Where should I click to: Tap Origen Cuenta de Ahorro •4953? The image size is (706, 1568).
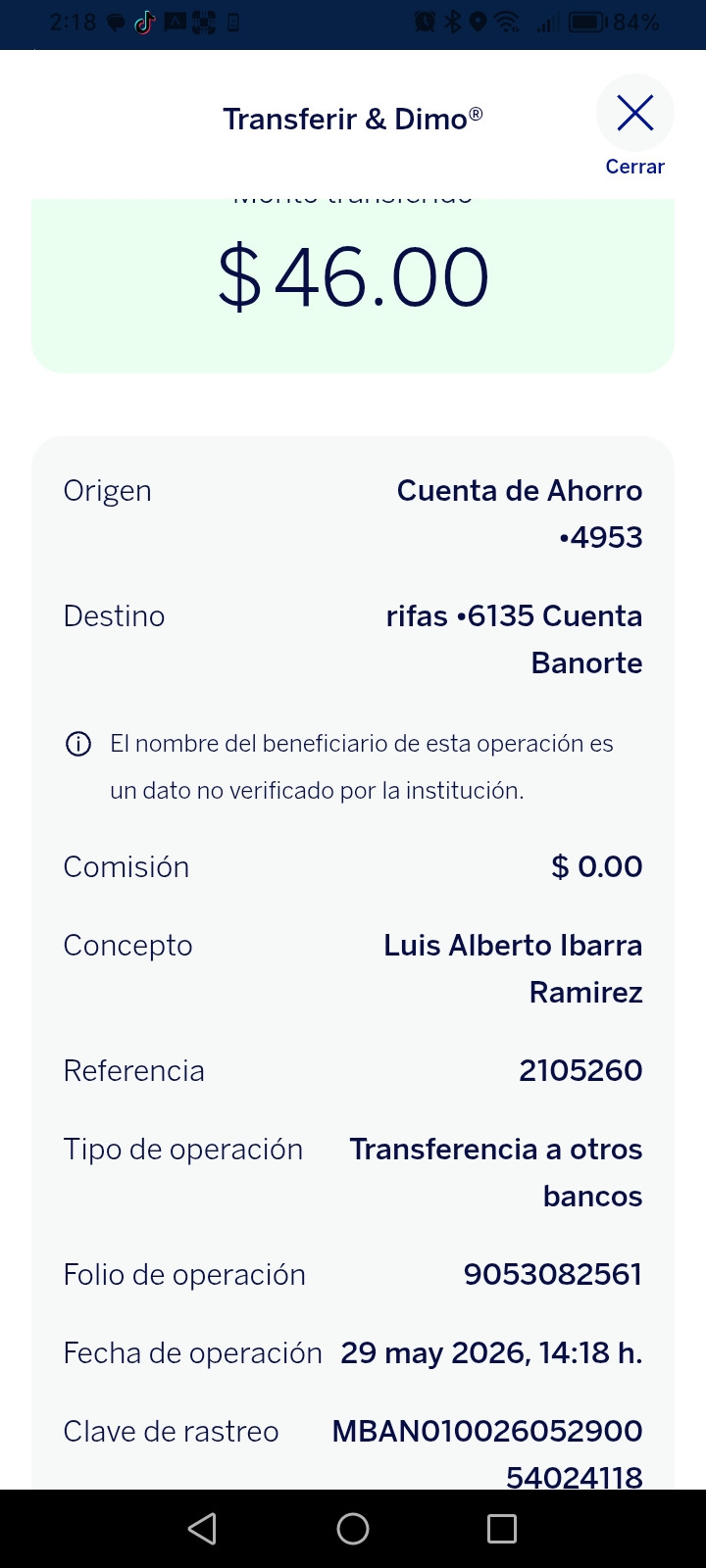tap(520, 514)
